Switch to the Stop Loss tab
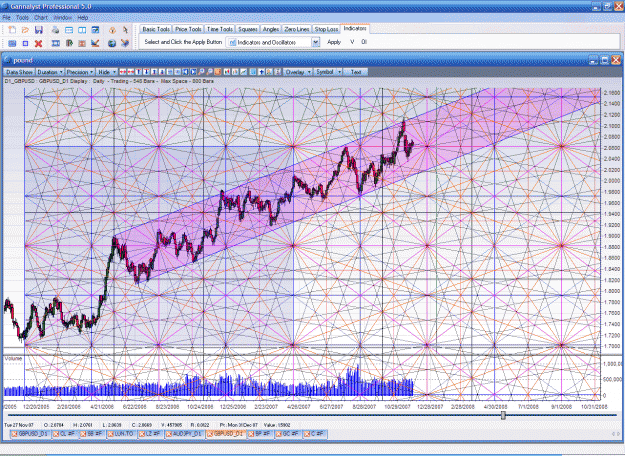The image size is (625, 456). coord(326,29)
